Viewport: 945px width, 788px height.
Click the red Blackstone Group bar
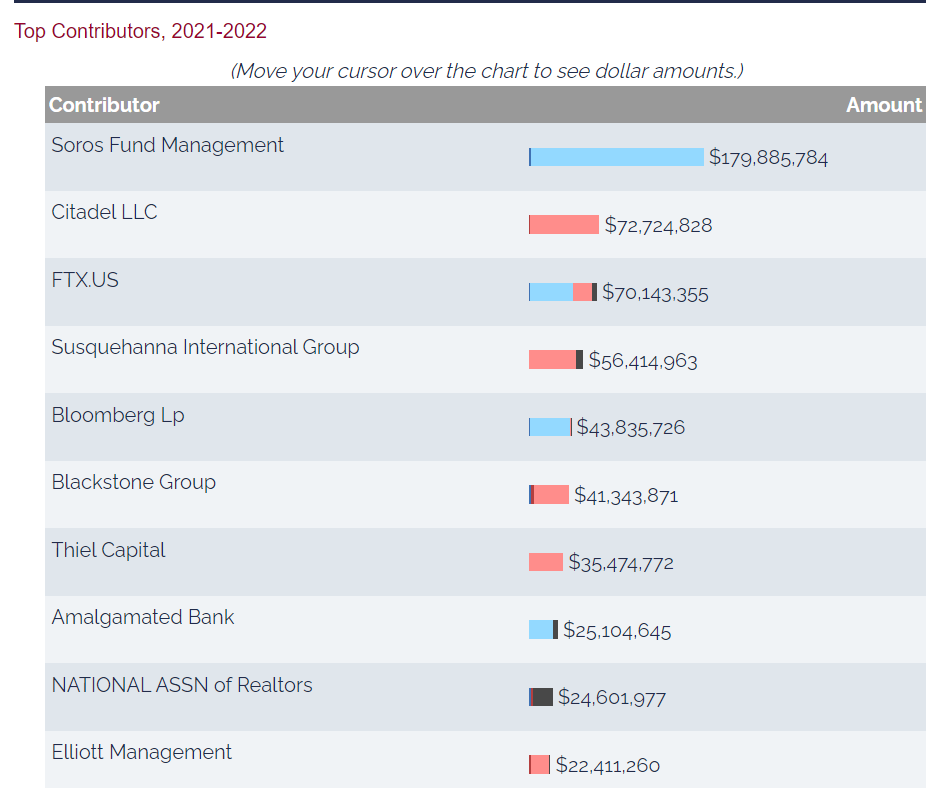click(x=551, y=495)
